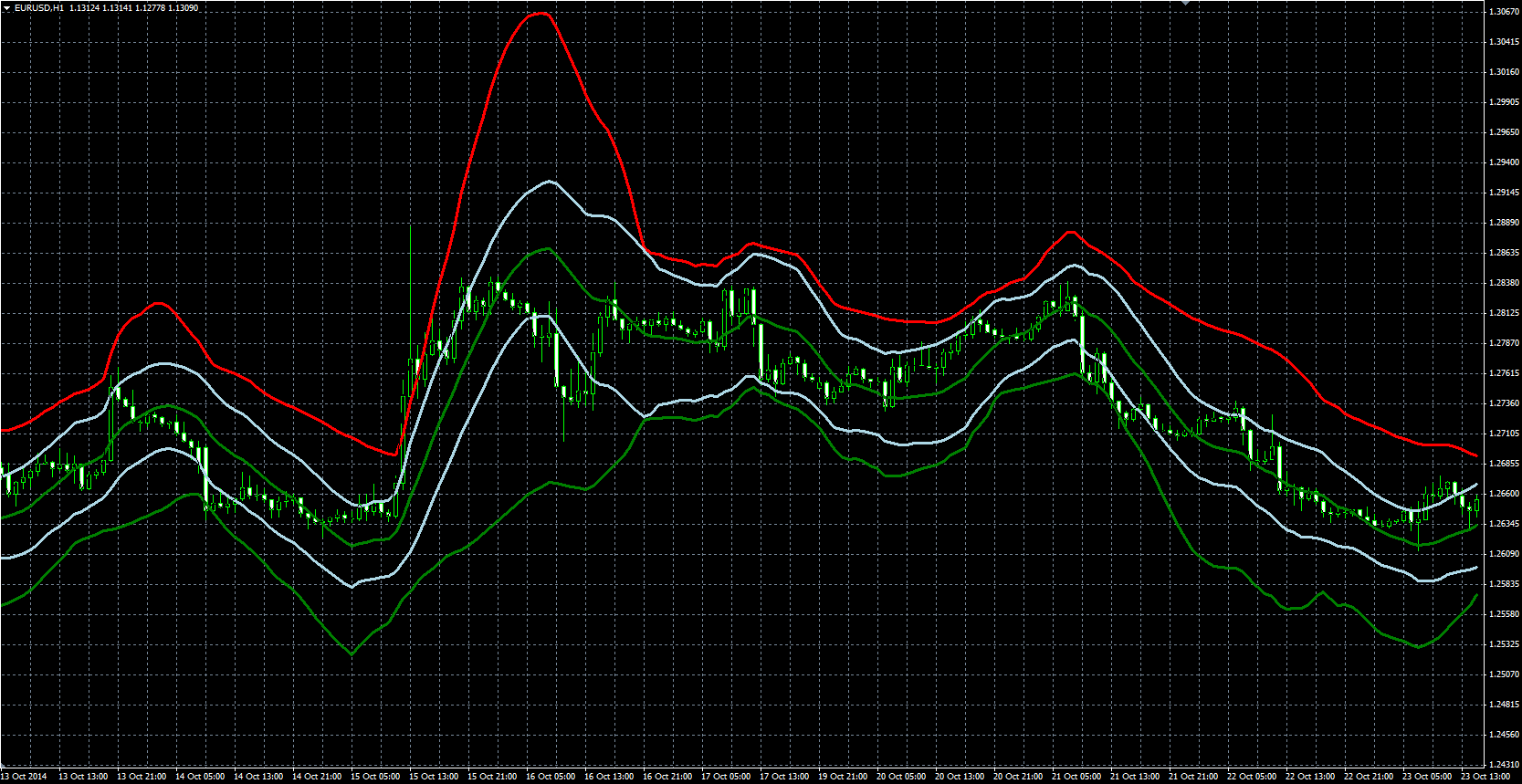
Task: Click the 21 Oct 05:00 time label
Action: (x=1076, y=777)
